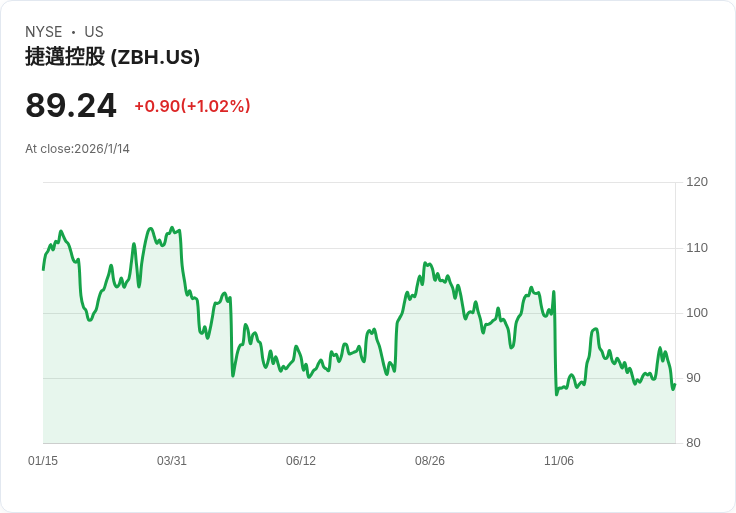Click the 80 price axis label
The width and height of the screenshot is (736, 513).
(x=693, y=443)
